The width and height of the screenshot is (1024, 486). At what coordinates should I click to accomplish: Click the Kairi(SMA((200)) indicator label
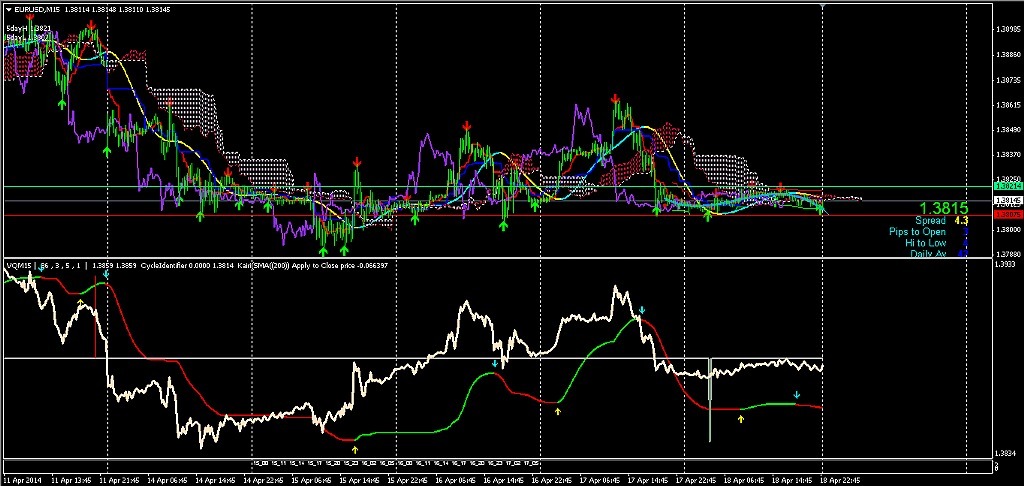coord(261,266)
